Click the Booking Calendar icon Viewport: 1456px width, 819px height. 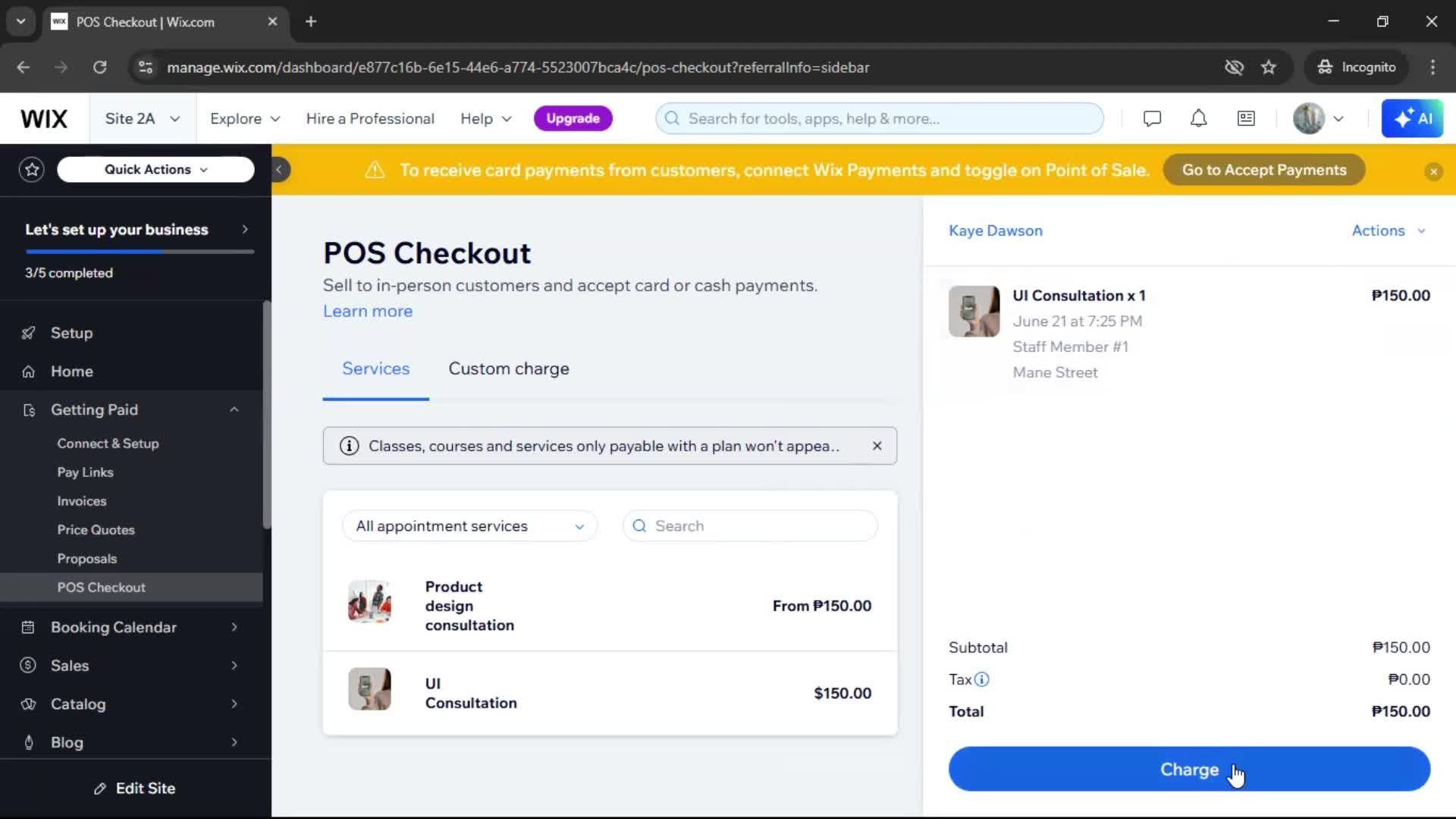pyautogui.click(x=28, y=627)
